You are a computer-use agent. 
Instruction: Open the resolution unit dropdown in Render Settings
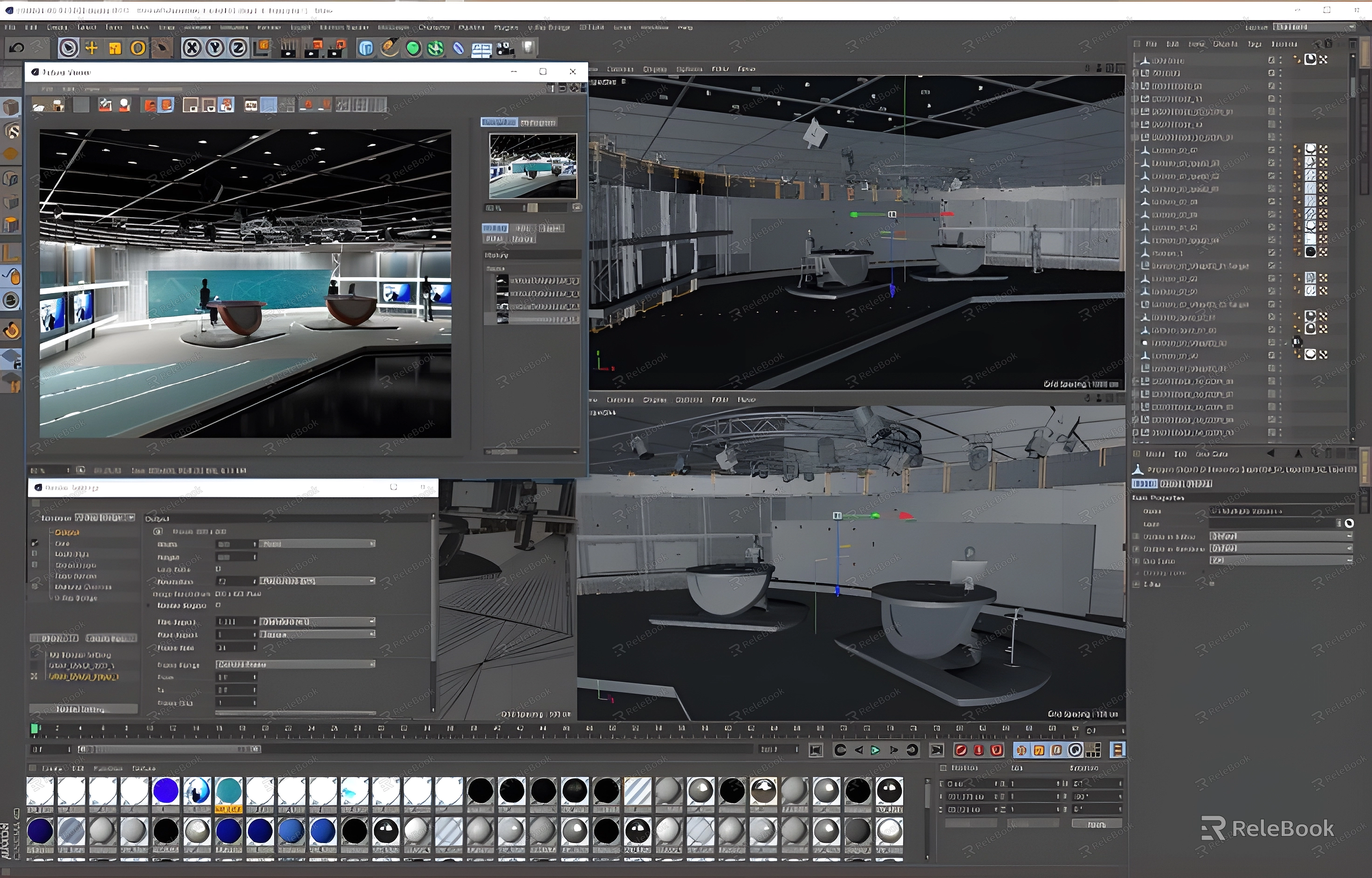(x=317, y=581)
